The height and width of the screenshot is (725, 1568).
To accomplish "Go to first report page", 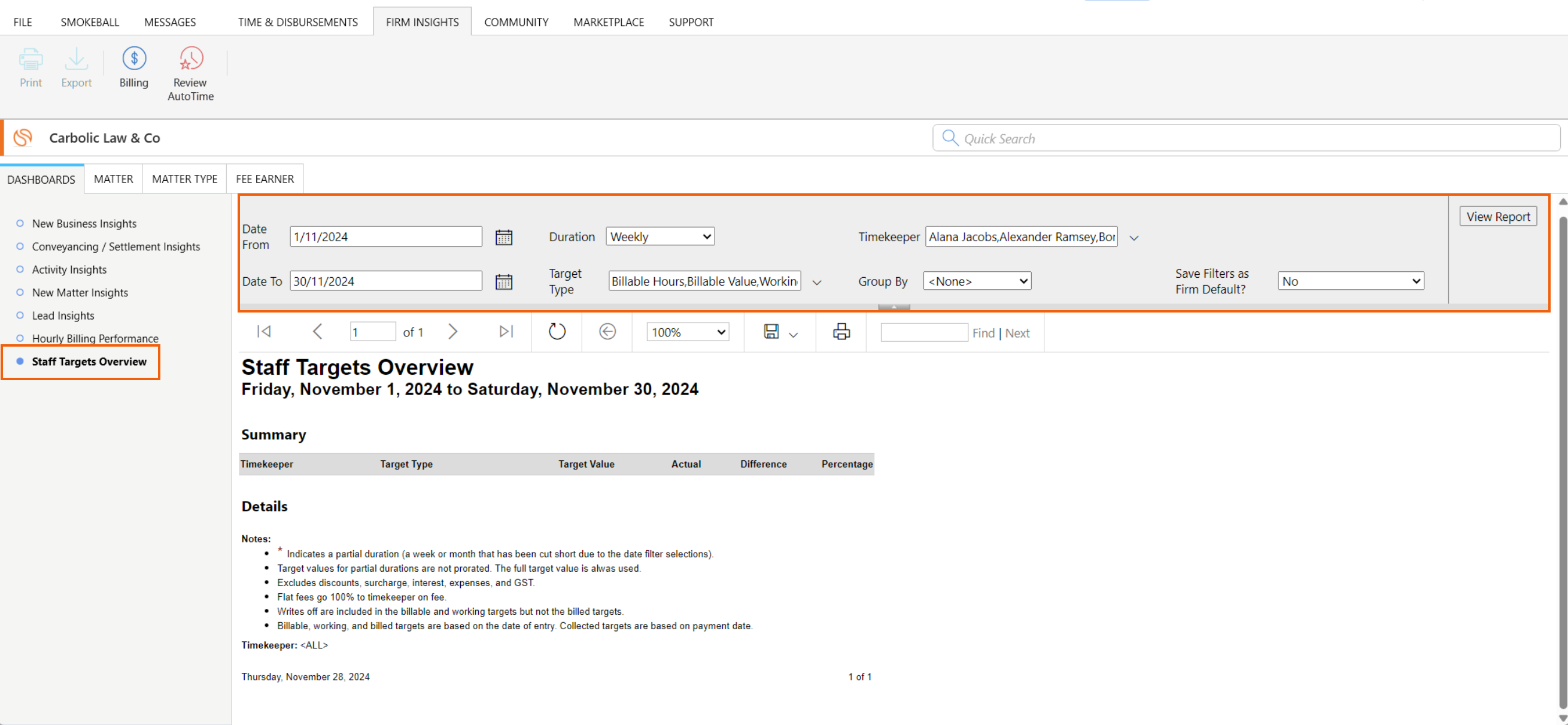I will [263, 332].
